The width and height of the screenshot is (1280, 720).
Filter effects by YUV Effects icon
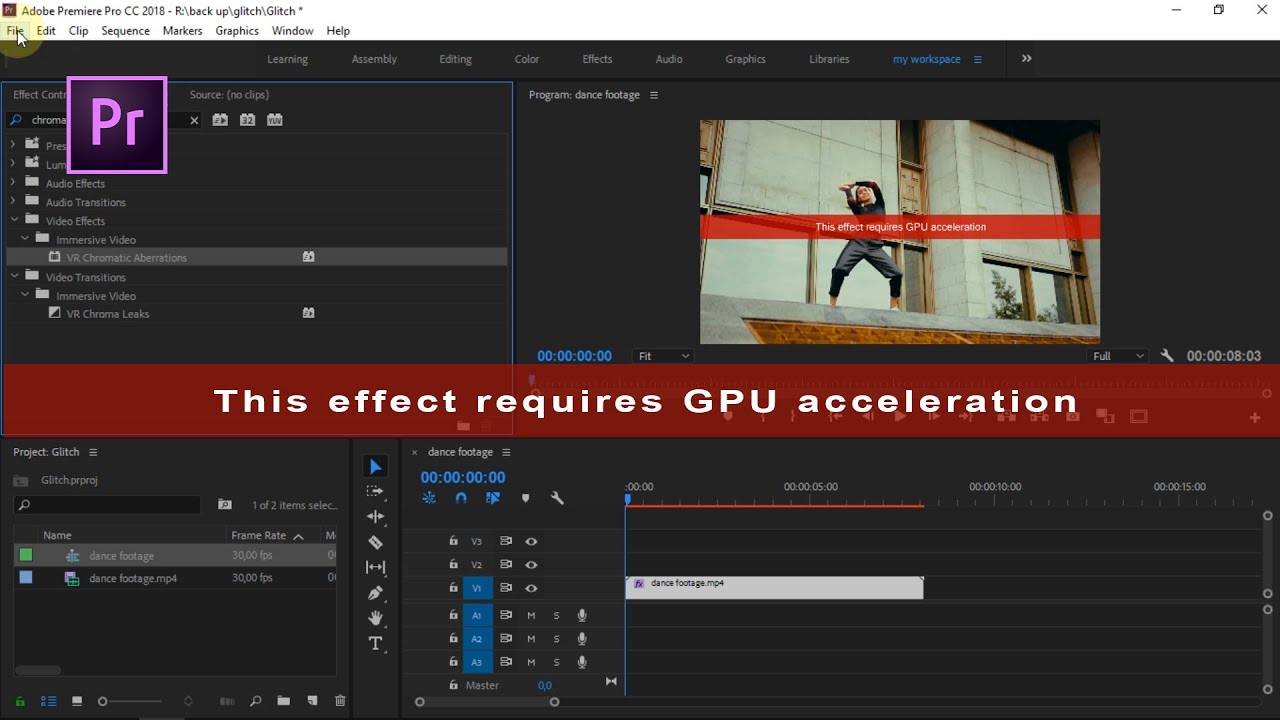point(274,120)
